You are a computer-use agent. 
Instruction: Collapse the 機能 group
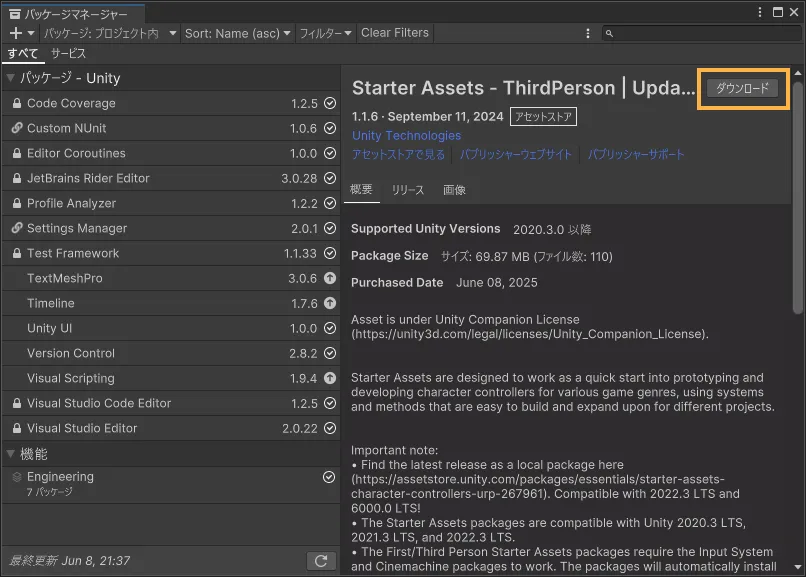(x=10, y=454)
